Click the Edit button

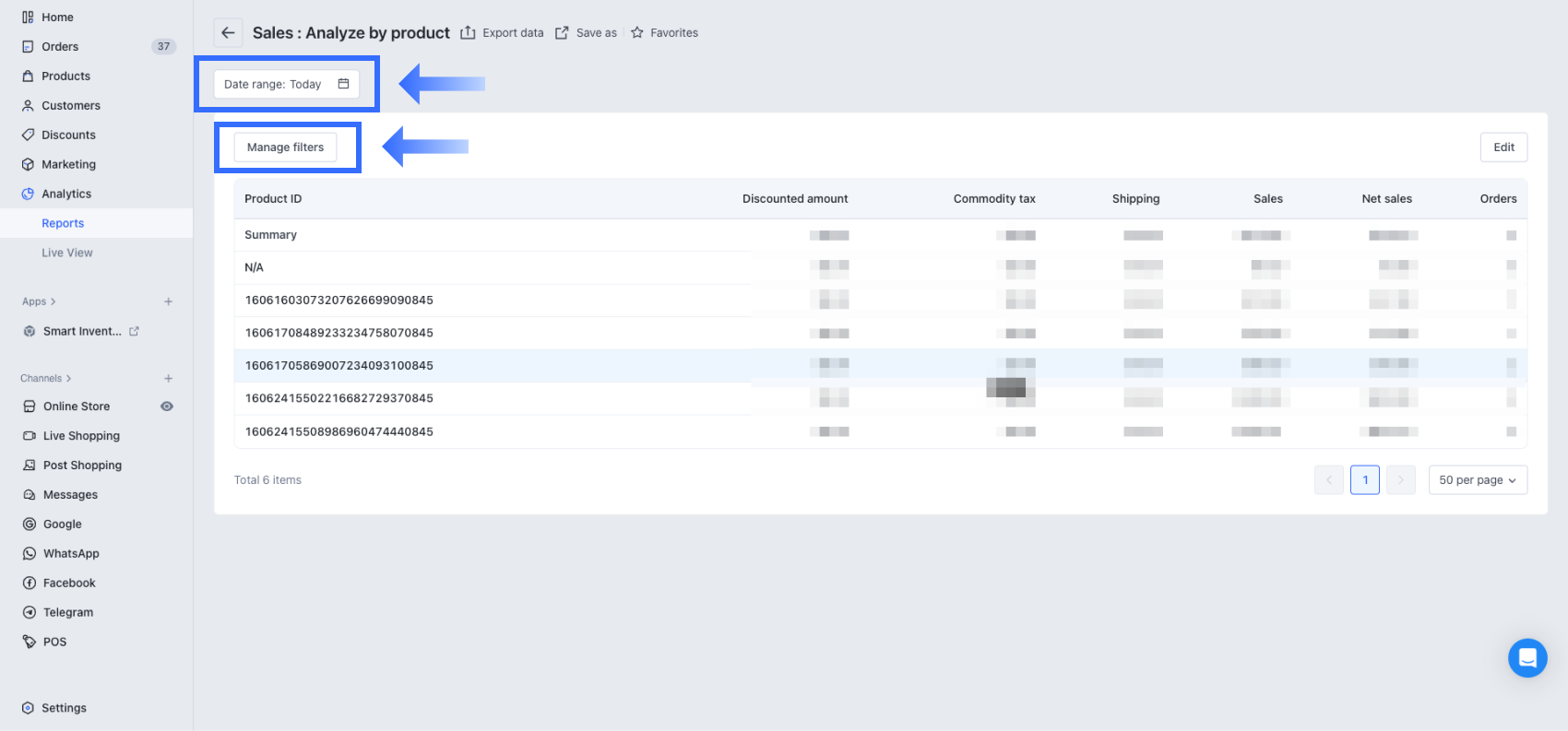click(x=1503, y=147)
